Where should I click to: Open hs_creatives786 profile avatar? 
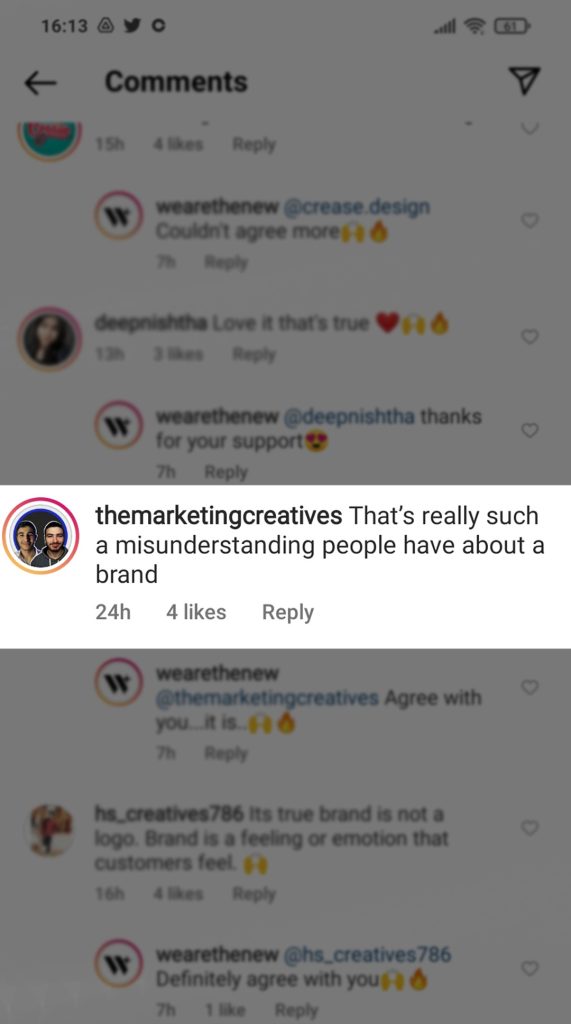coord(50,830)
